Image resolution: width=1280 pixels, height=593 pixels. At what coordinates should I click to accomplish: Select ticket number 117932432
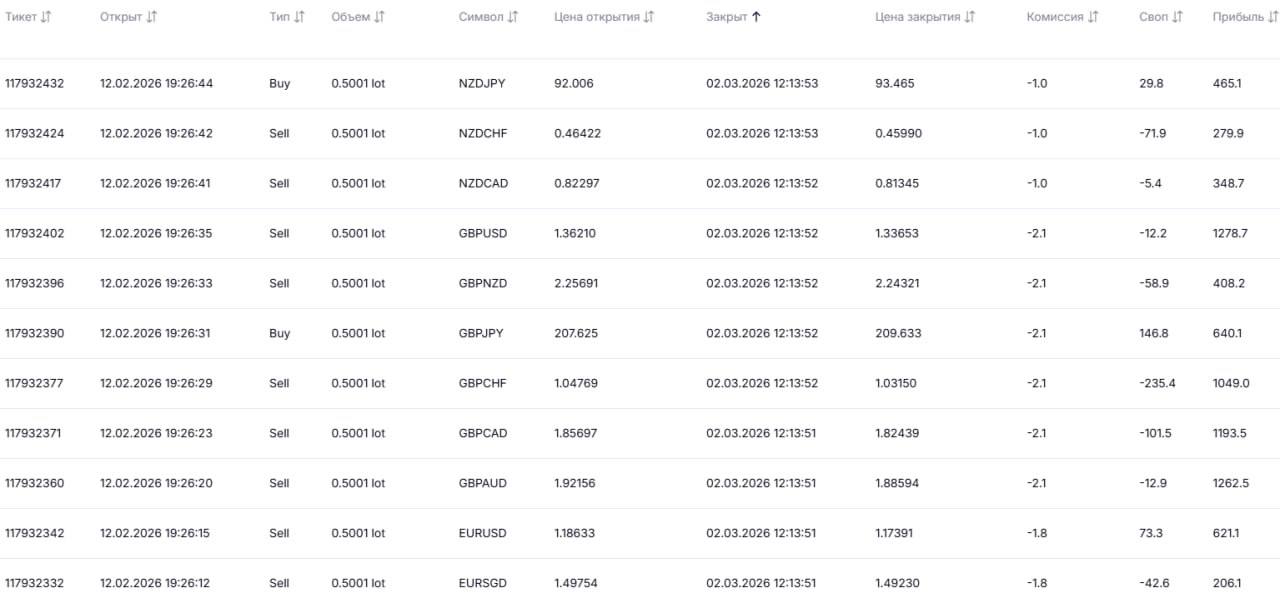34,83
